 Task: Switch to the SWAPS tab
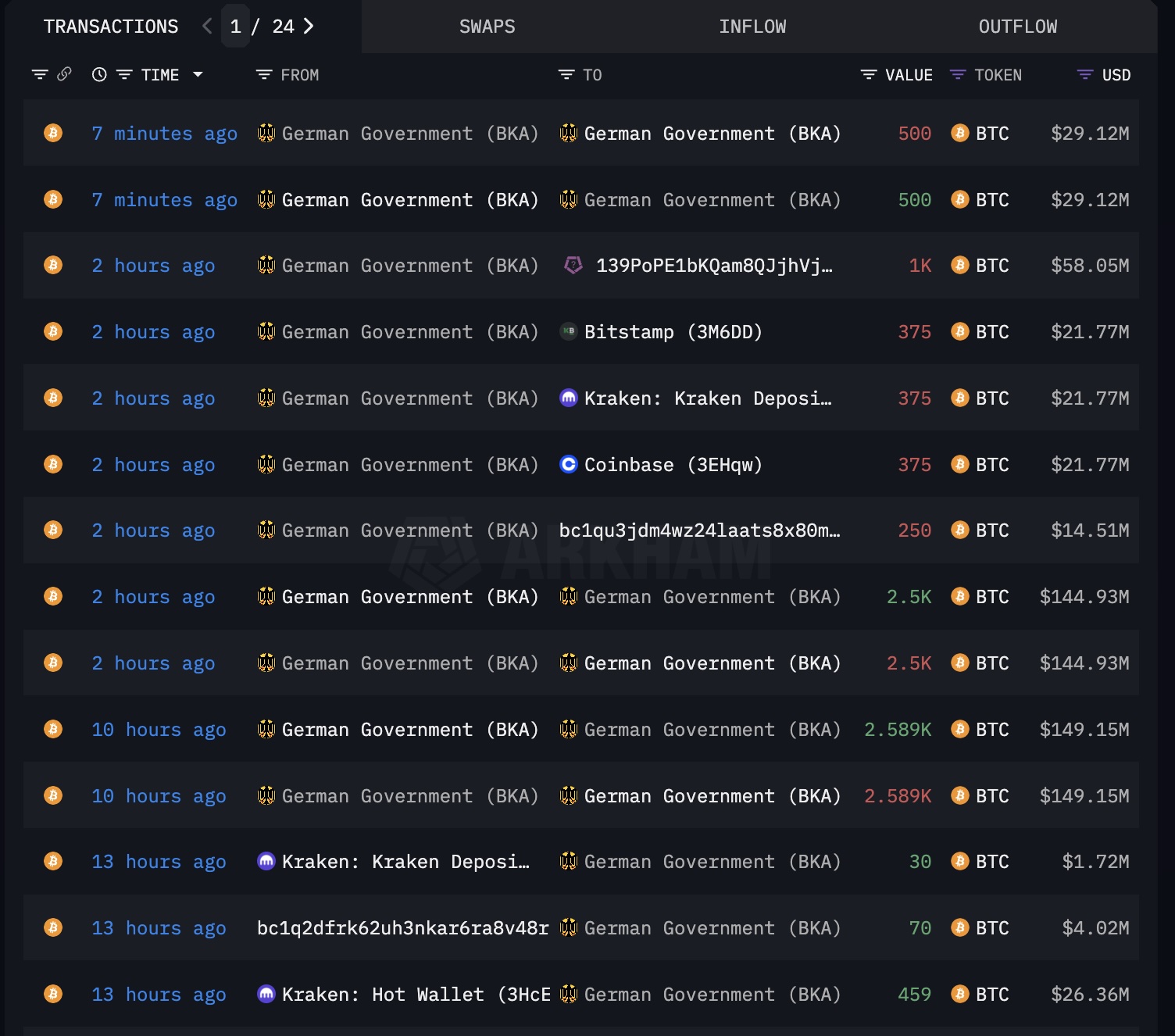[487, 27]
